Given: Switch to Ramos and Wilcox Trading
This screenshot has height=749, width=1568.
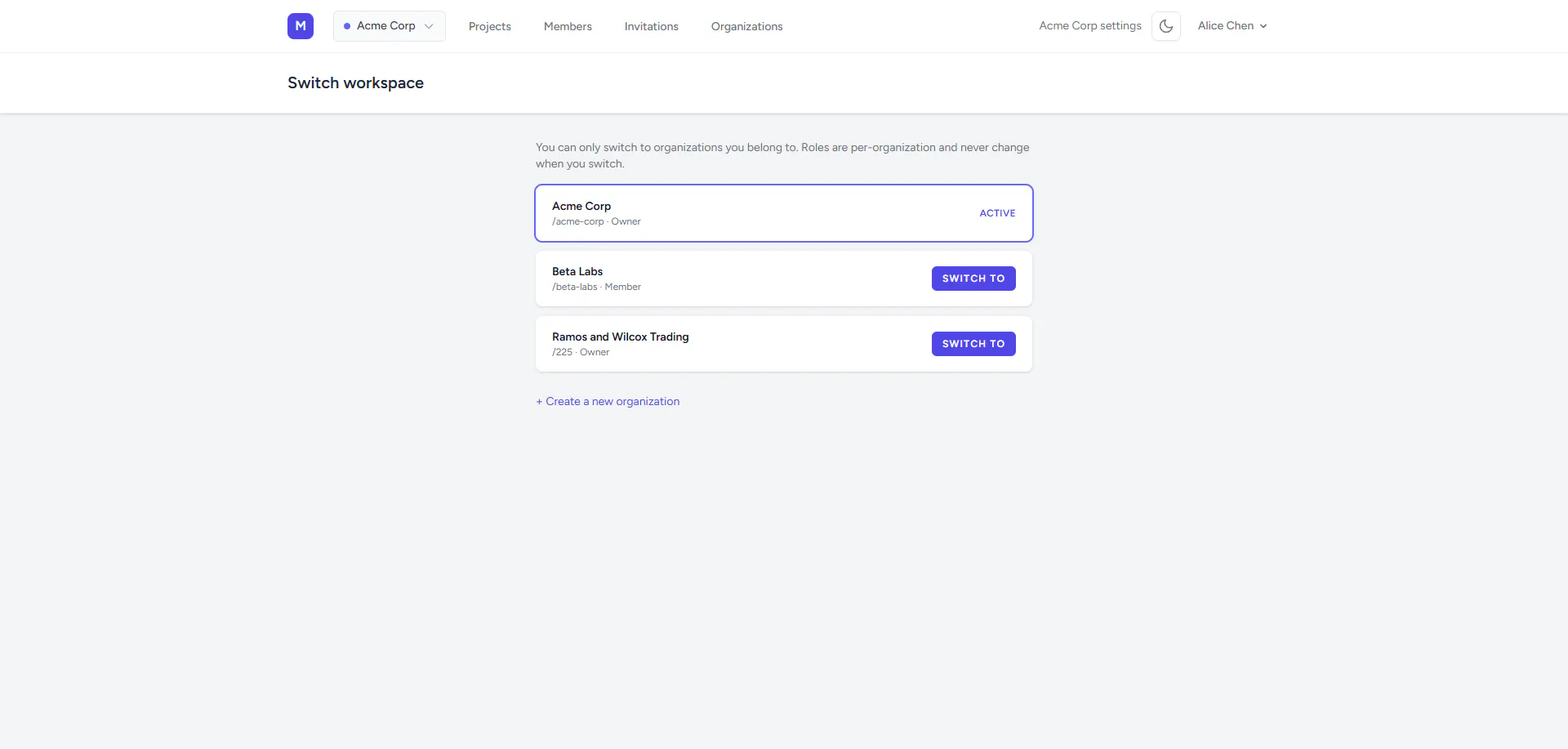Looking at the screenshot, I should tap(973, 344).
